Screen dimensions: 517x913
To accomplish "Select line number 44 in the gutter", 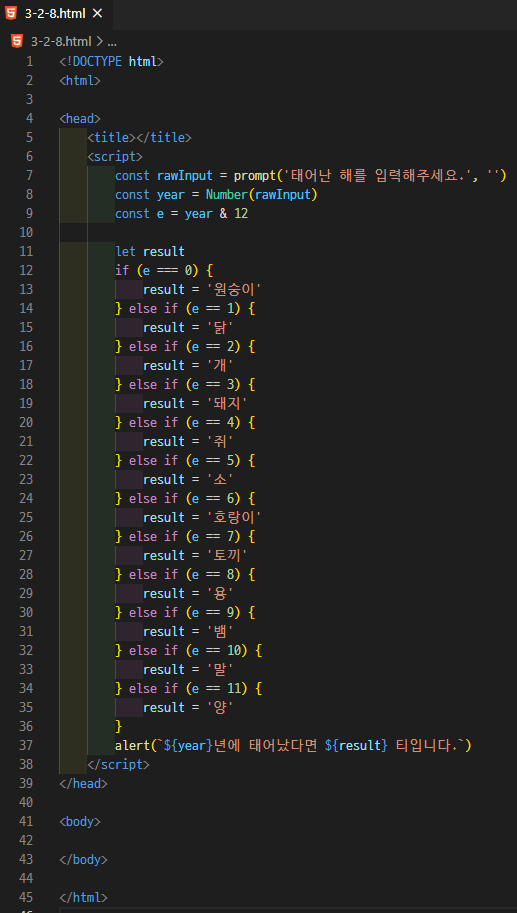I will coord(26,877).
